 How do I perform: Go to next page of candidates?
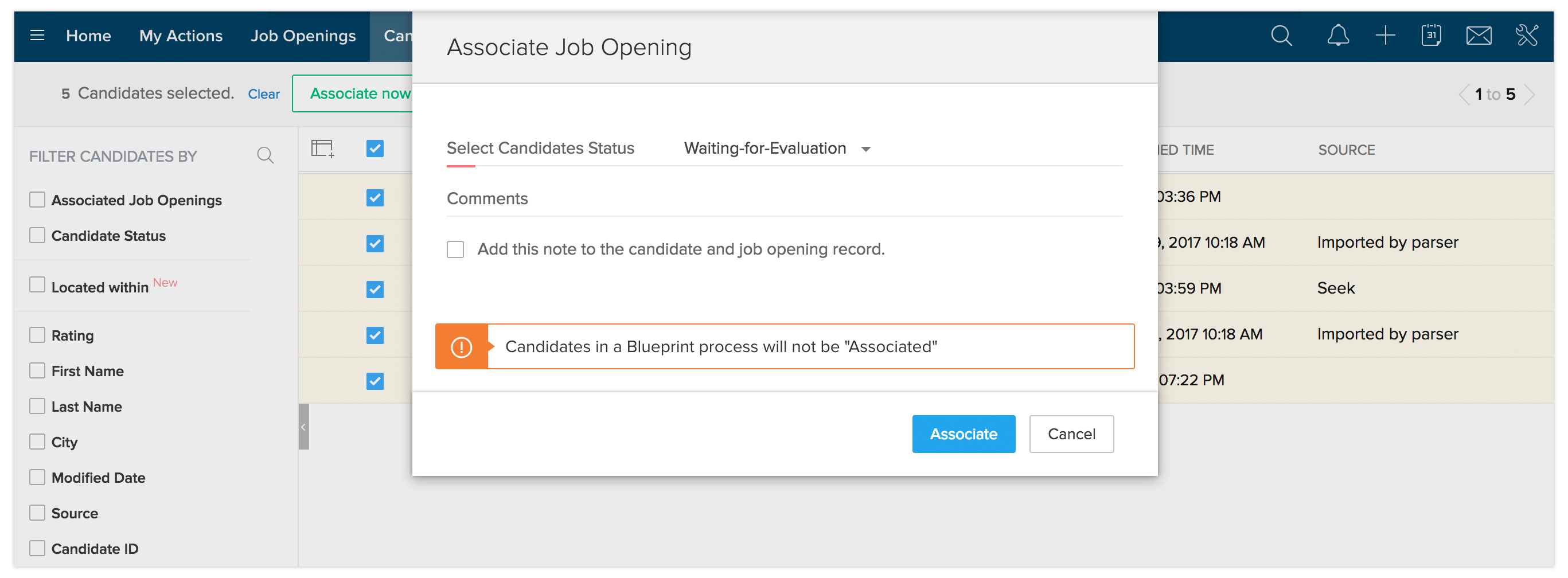pos(1528,94)
